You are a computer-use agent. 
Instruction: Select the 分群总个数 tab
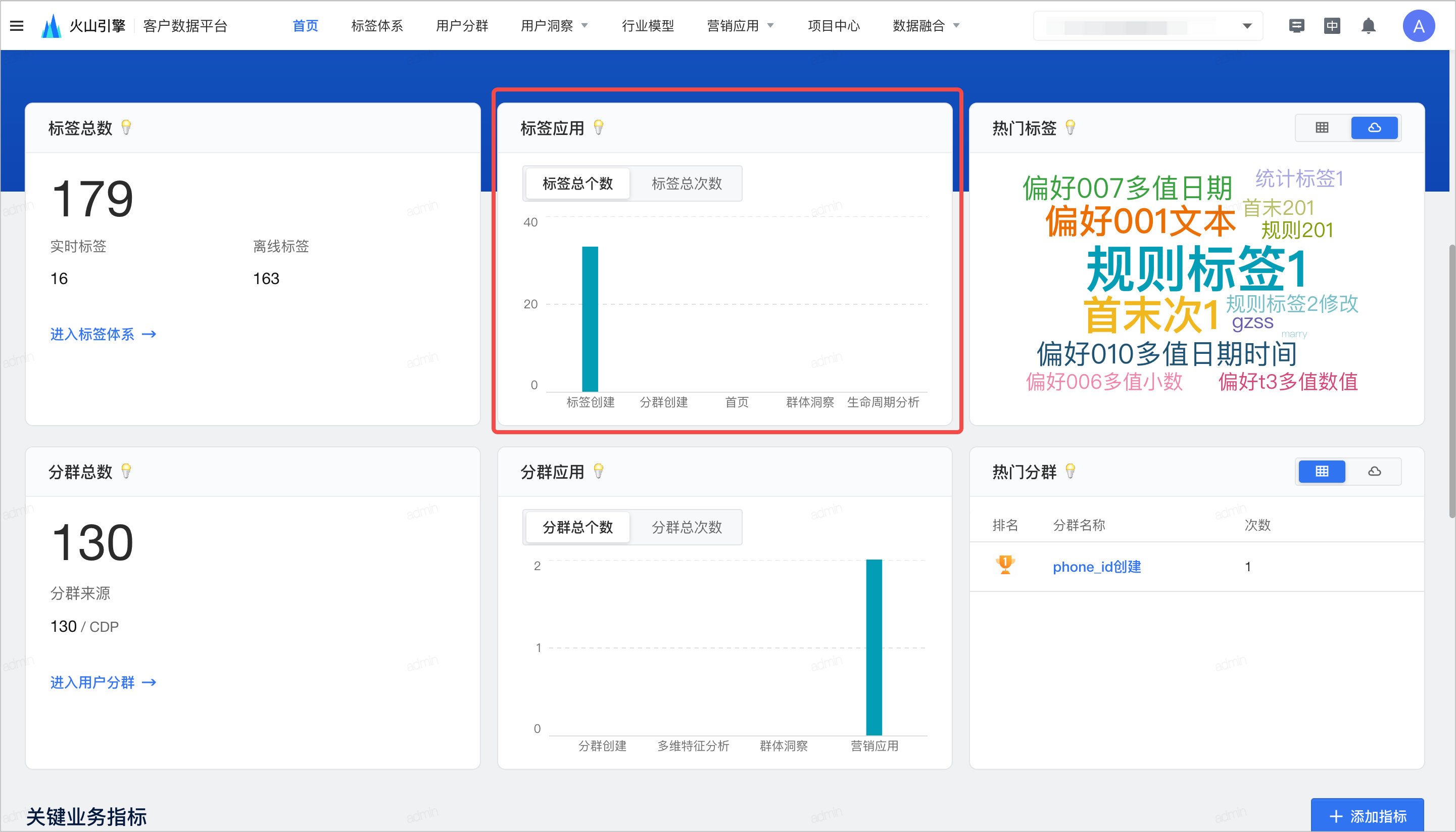click(577, 527)
